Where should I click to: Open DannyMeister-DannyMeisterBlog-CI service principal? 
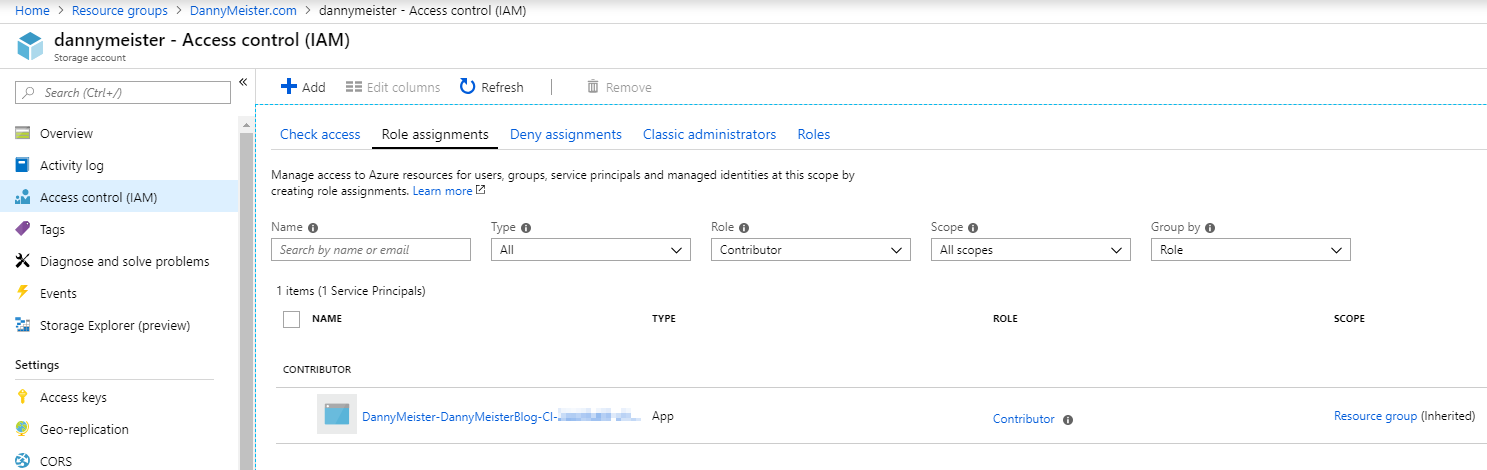click(x=501, y=416)
